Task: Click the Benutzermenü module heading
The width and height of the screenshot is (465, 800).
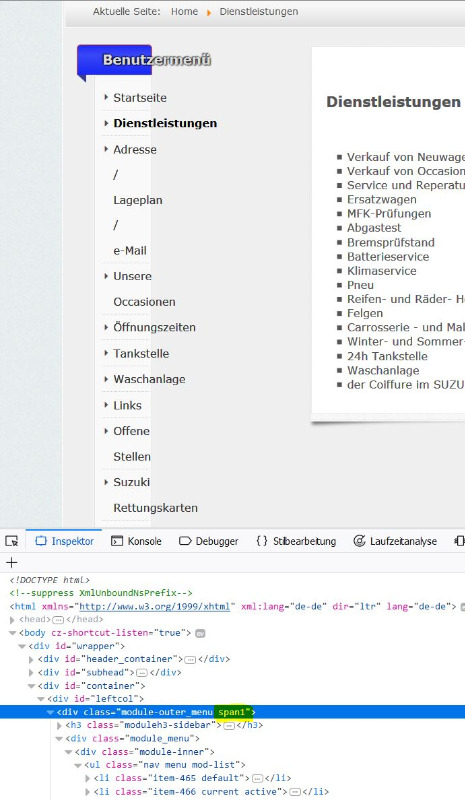Action: pos(157,60)
